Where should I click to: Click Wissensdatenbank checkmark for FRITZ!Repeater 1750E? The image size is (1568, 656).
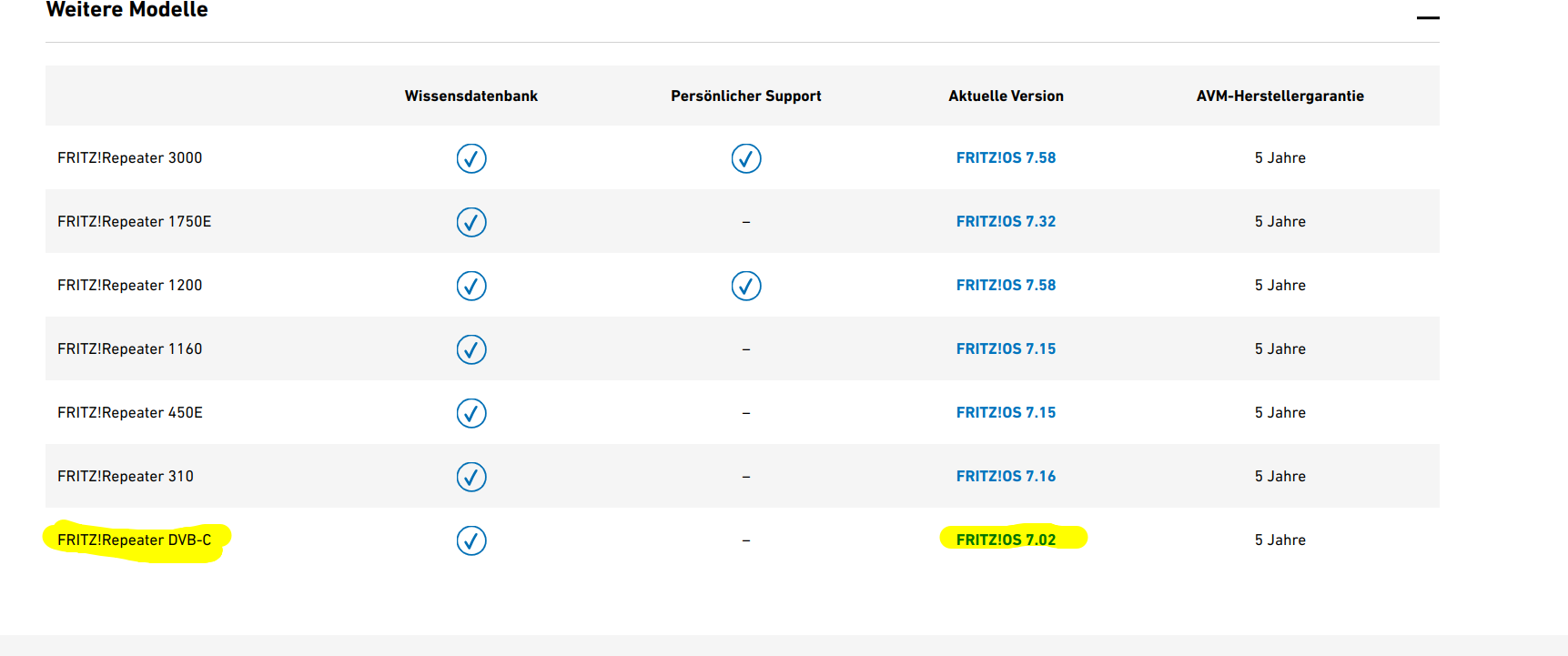471,222
